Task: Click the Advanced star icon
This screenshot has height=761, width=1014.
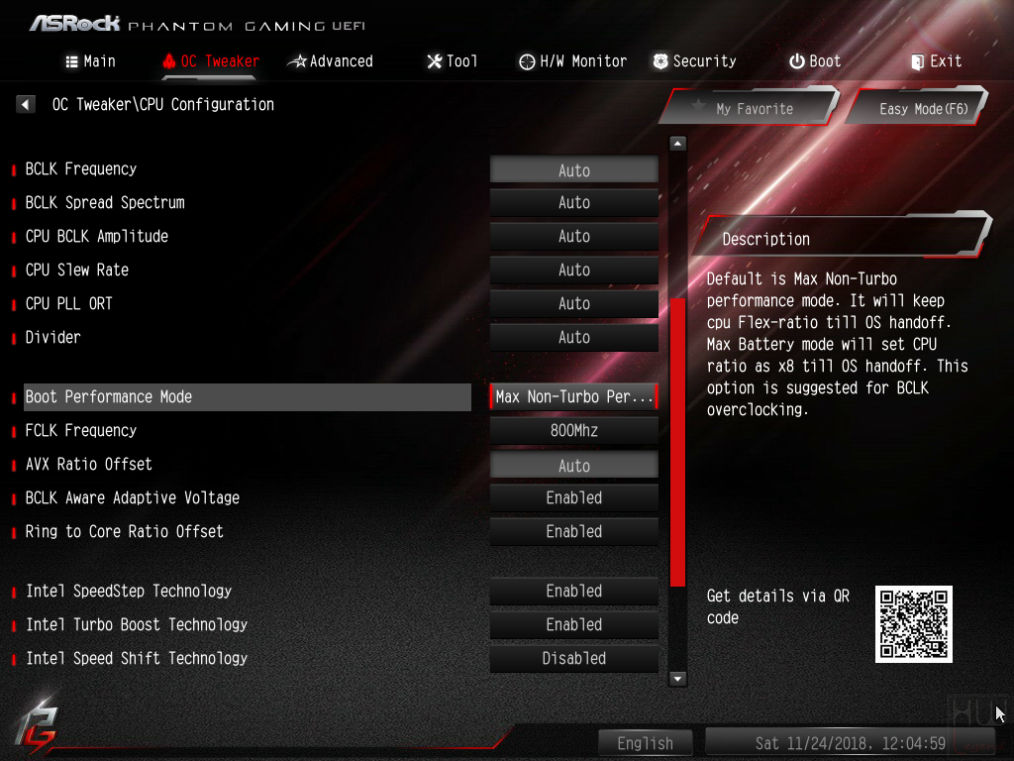Action: (297, 61)
